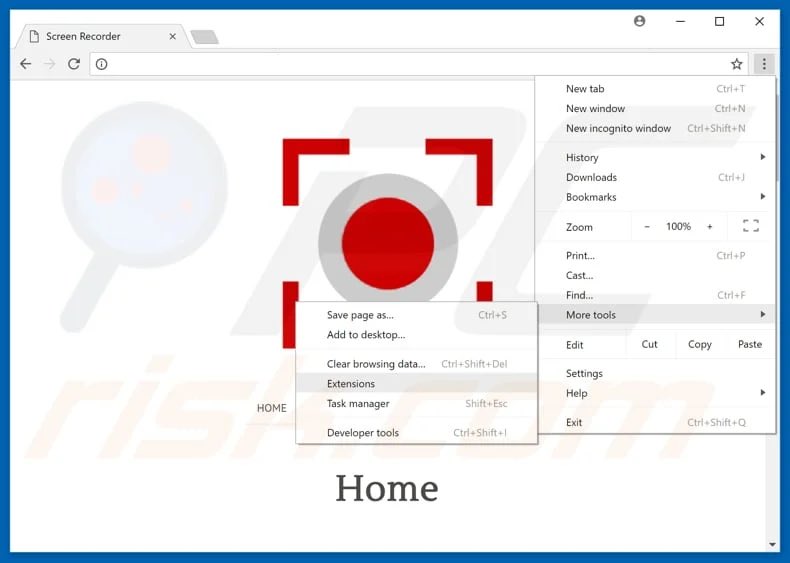Click the browser back arrow

tap(25, 64)
